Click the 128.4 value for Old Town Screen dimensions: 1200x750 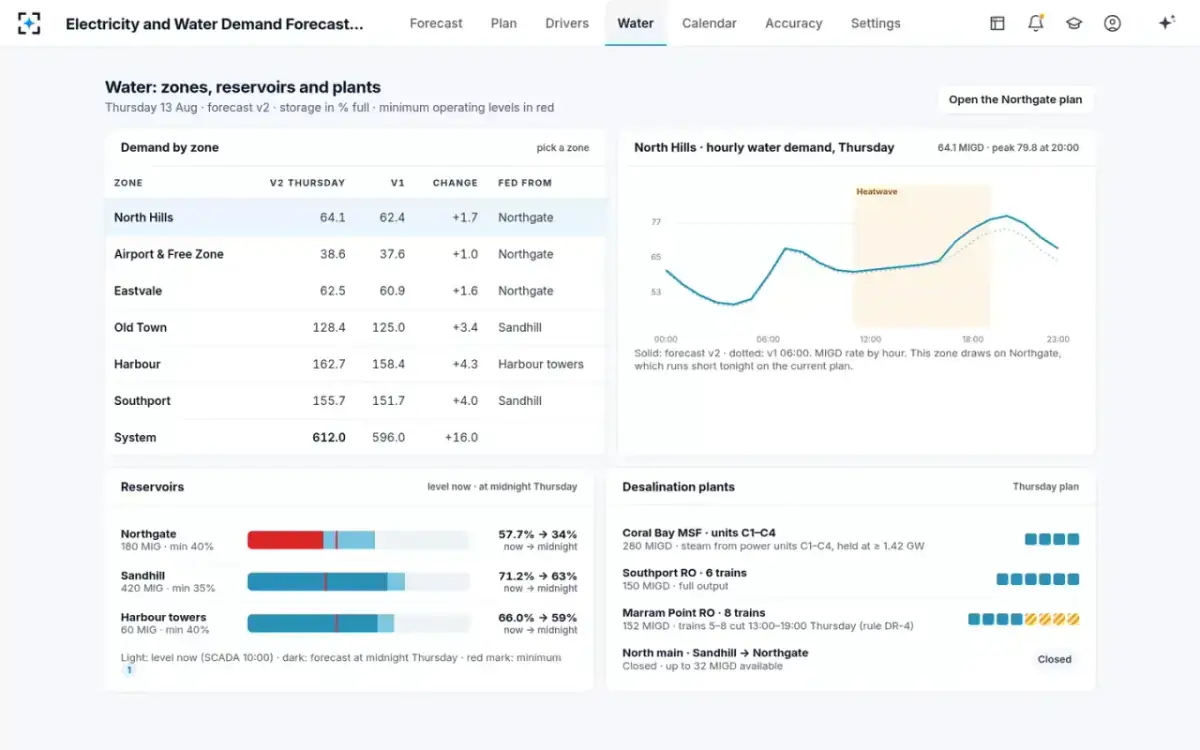(x=329, y=327)
